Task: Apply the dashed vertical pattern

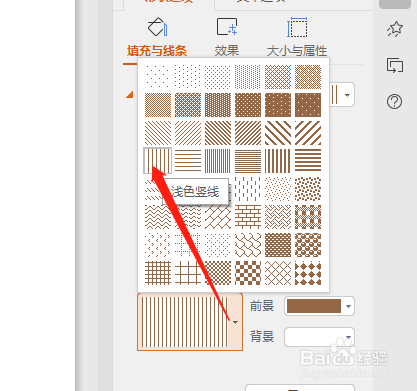Action: [248, 189]
